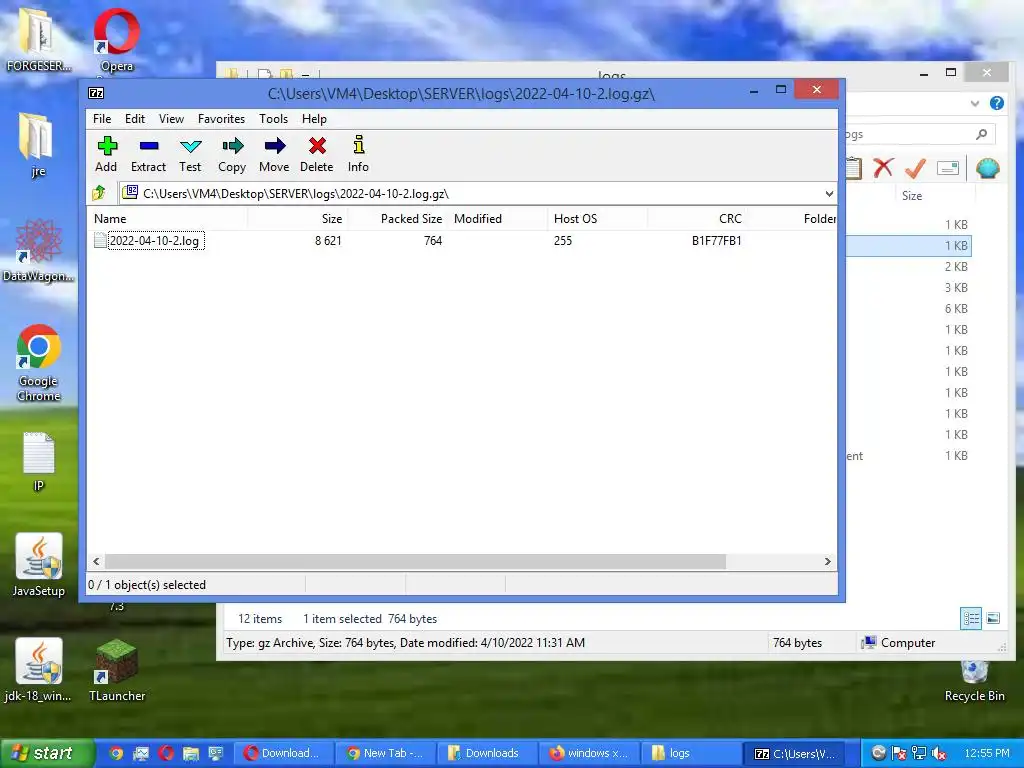The width and height of the screenshot is (1024, 768).
Task: Click the 7z icon in the title bar
Action: point(96,93)
